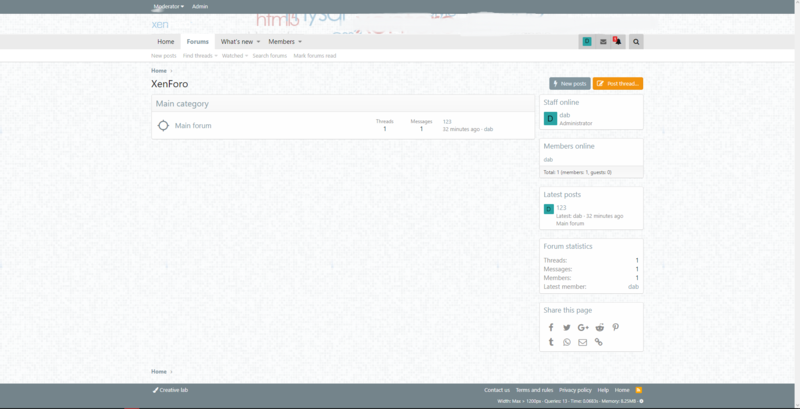The height and width of the screenshot is (409, 800).
Task: Select the Forums navigation tab
Action: [197, 42]
